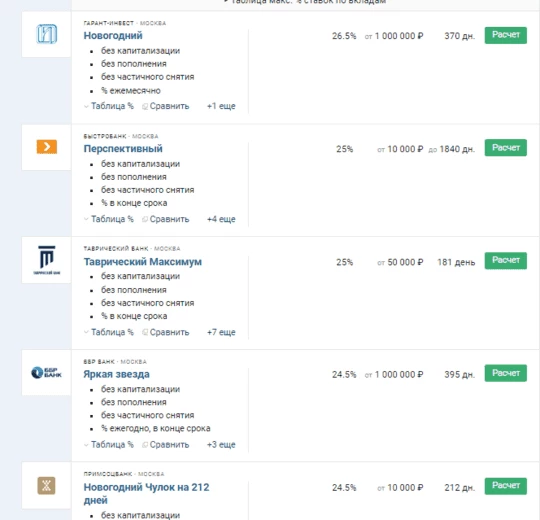540x520 pixels.
Task: Show +4 еще deposits from БыстроБанк
Action: tap(221, 219)
